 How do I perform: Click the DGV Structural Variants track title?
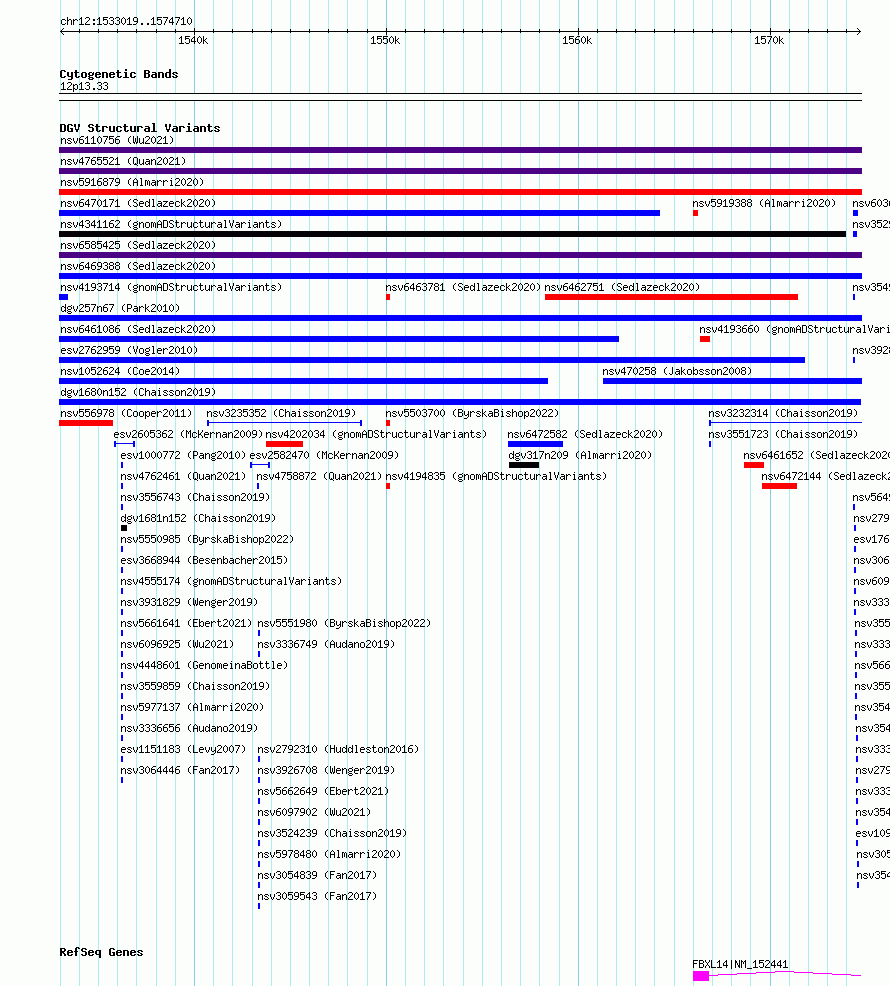pos(140,128)
